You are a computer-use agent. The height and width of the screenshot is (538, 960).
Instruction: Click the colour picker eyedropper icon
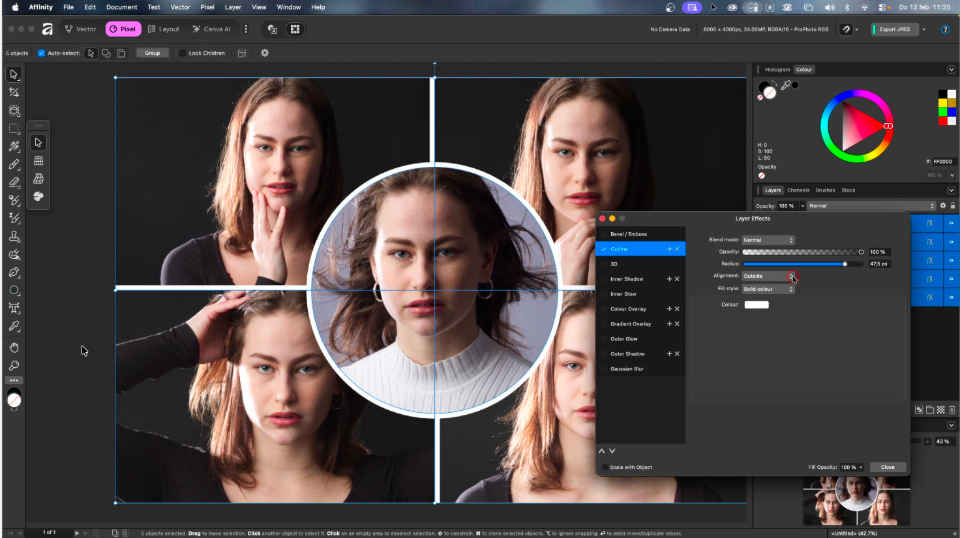coord(786,86)
